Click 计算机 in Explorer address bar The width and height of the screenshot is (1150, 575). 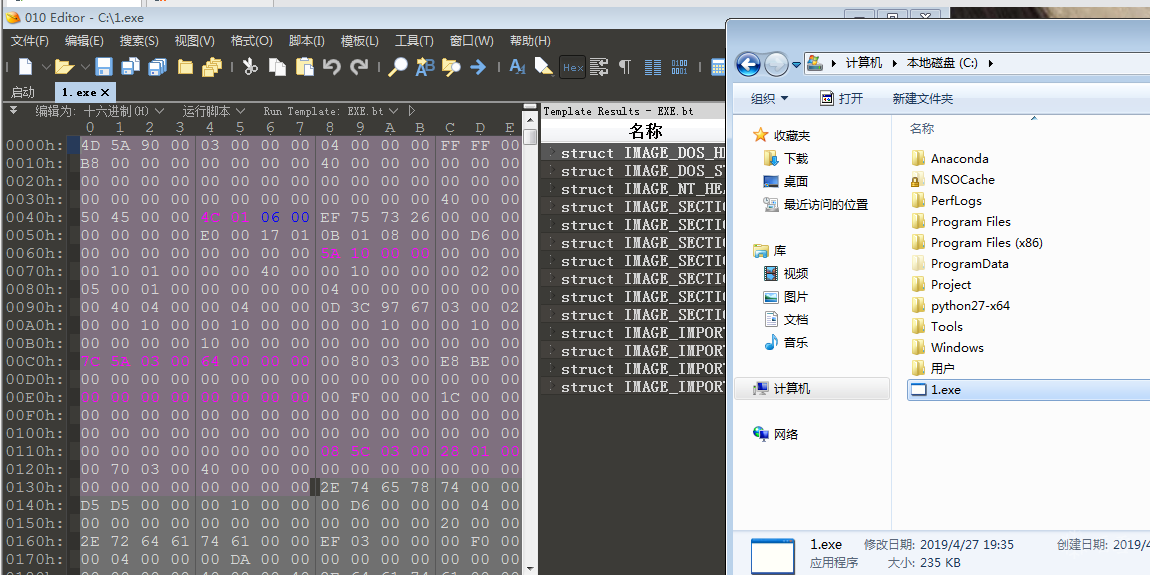(x=864, y=63)
